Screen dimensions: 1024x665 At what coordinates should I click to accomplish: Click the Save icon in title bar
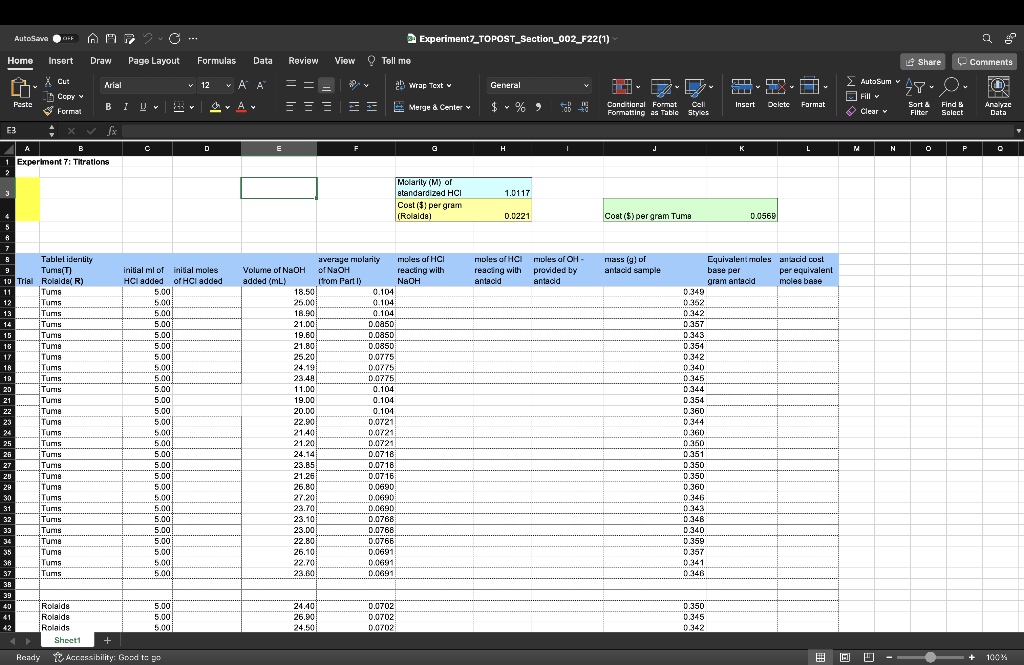(110, 40)
